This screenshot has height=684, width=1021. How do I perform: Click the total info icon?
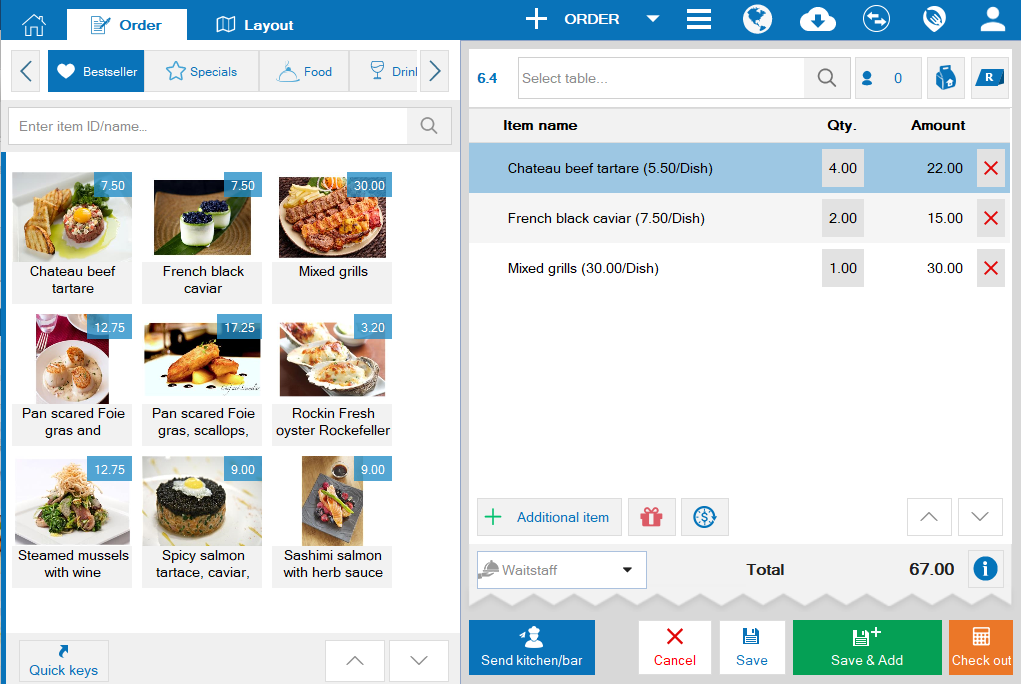point(985,569)
